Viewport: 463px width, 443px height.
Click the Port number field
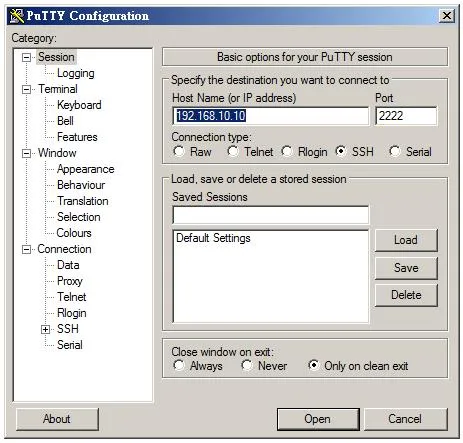pyautogui.click(x=406, y=116)
